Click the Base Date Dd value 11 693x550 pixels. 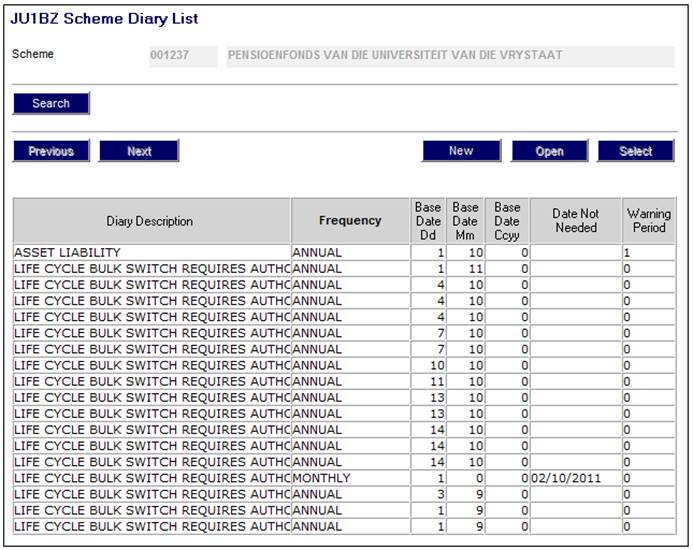[428, 382]
